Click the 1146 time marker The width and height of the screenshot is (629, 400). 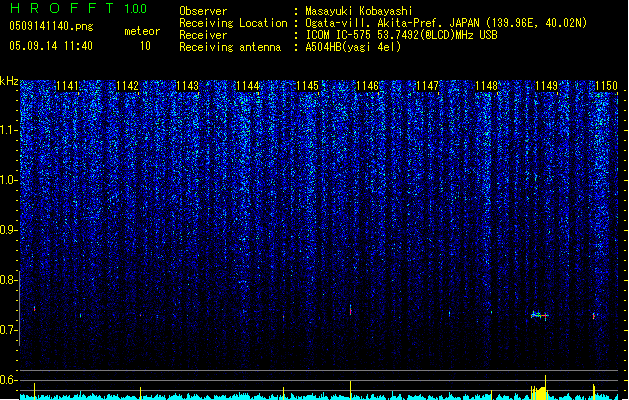coord(367,86)
